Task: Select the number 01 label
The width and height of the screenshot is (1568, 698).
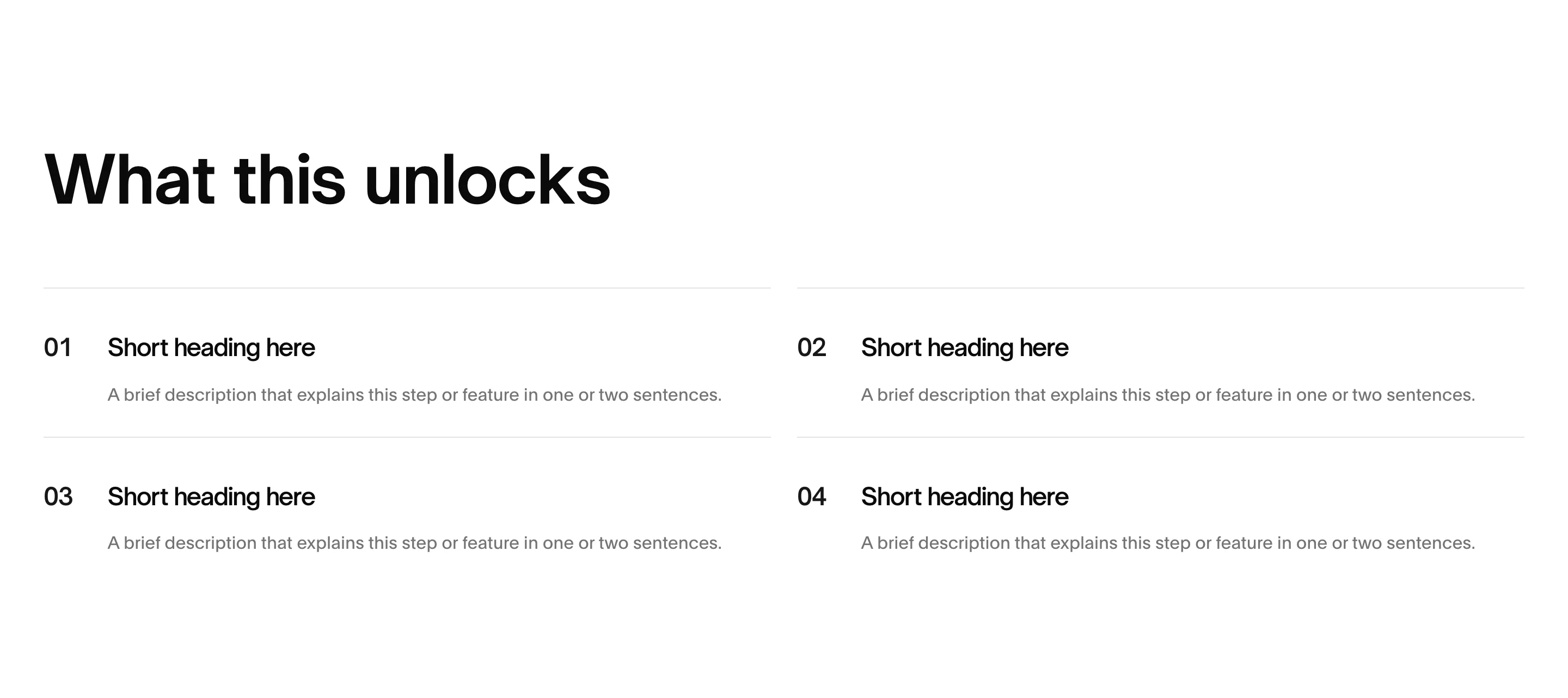Action: point(58,347)
